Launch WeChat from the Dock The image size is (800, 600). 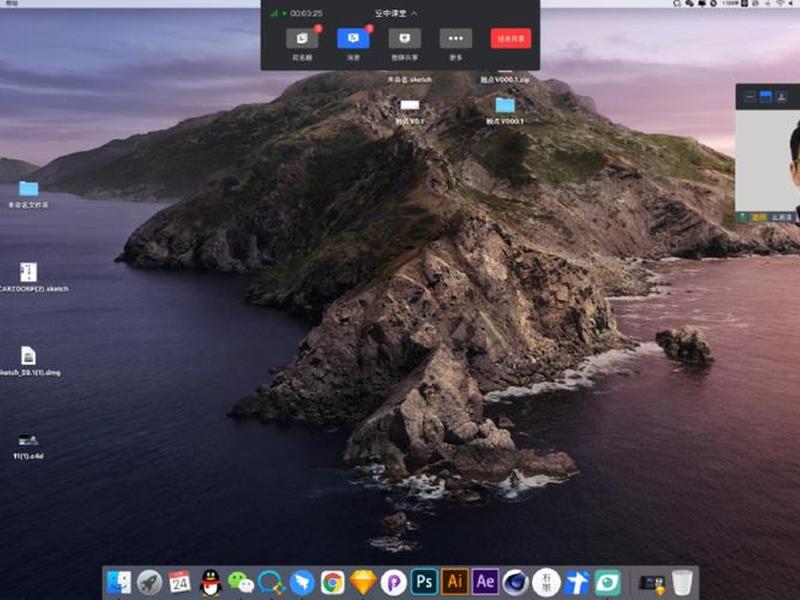(241, 583)
